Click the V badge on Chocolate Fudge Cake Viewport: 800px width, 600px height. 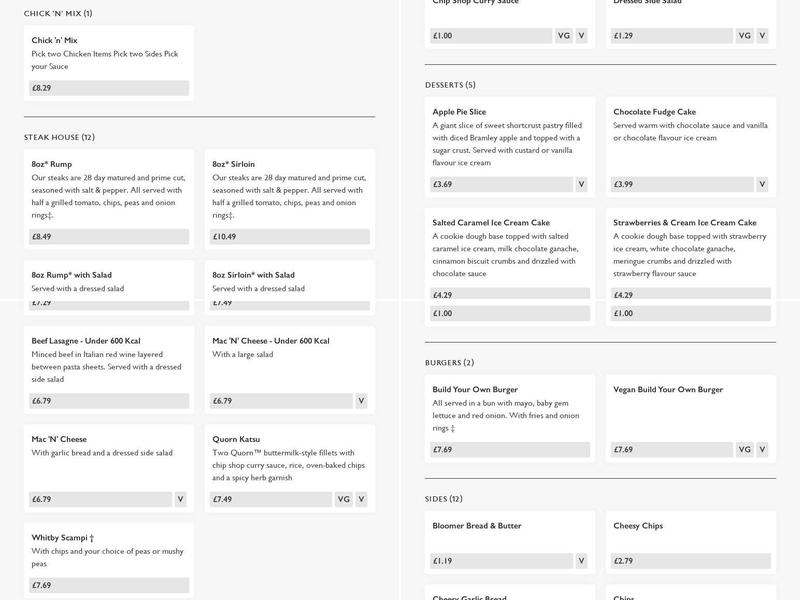[762, 184]
